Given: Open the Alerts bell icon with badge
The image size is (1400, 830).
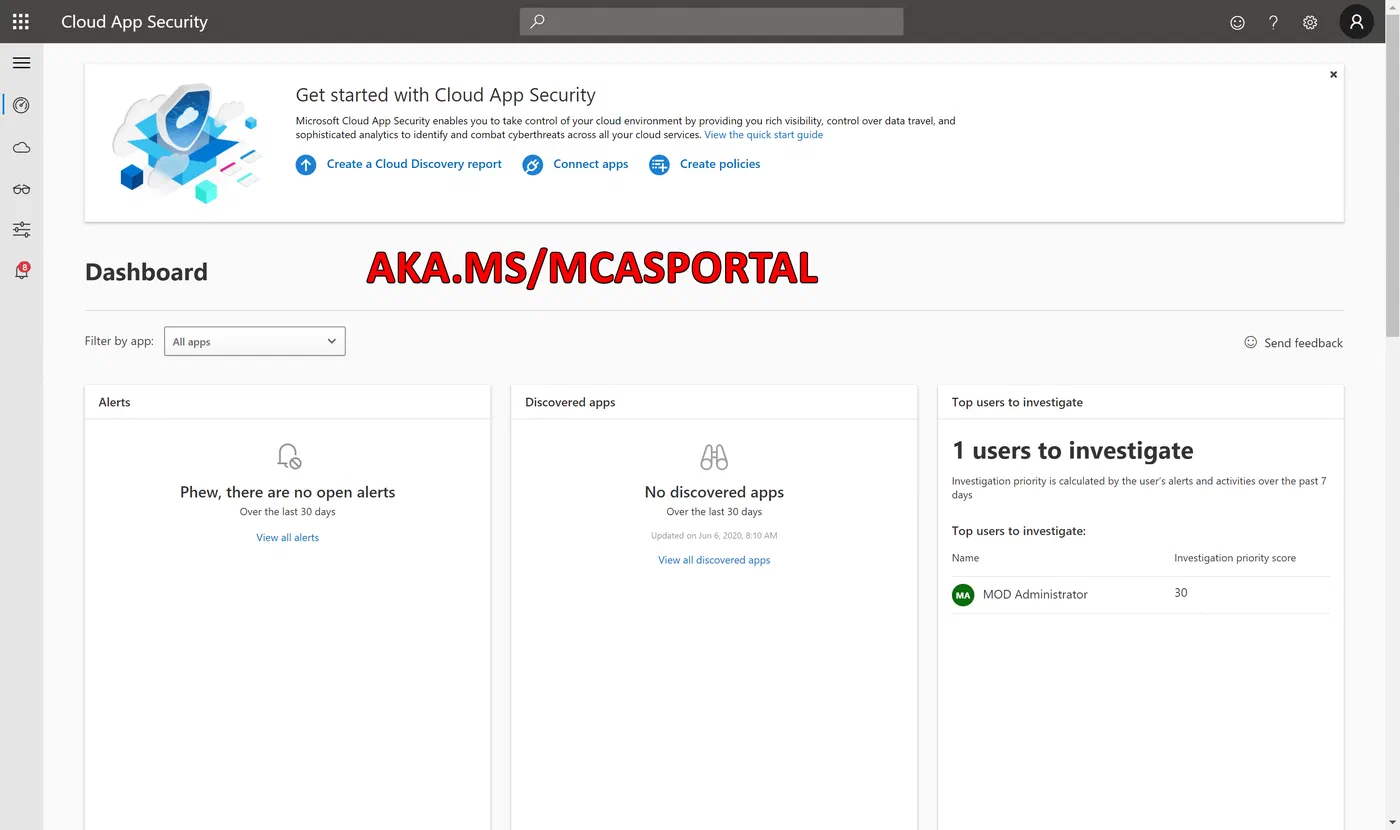Looking at the screenshot, I should 21,271.
